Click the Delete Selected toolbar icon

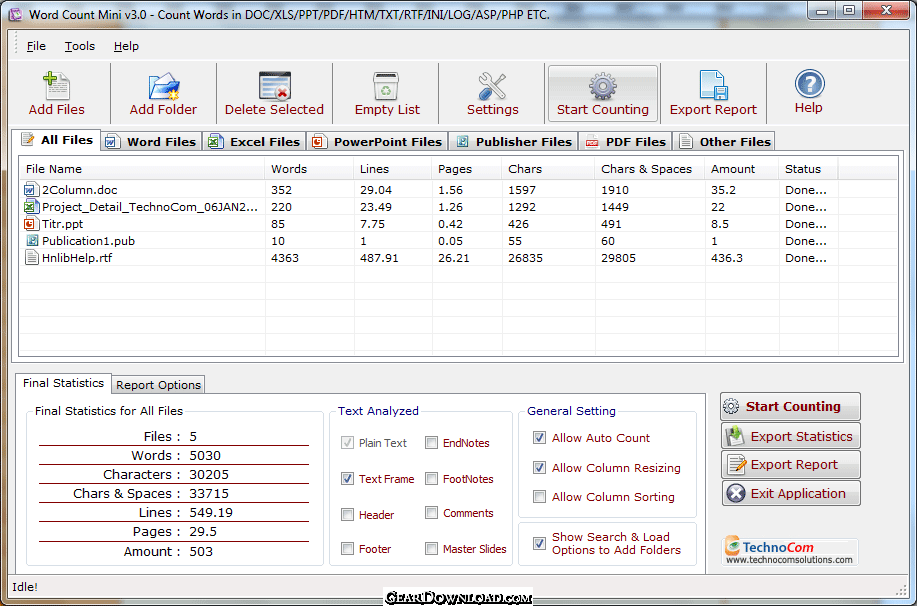274,86
